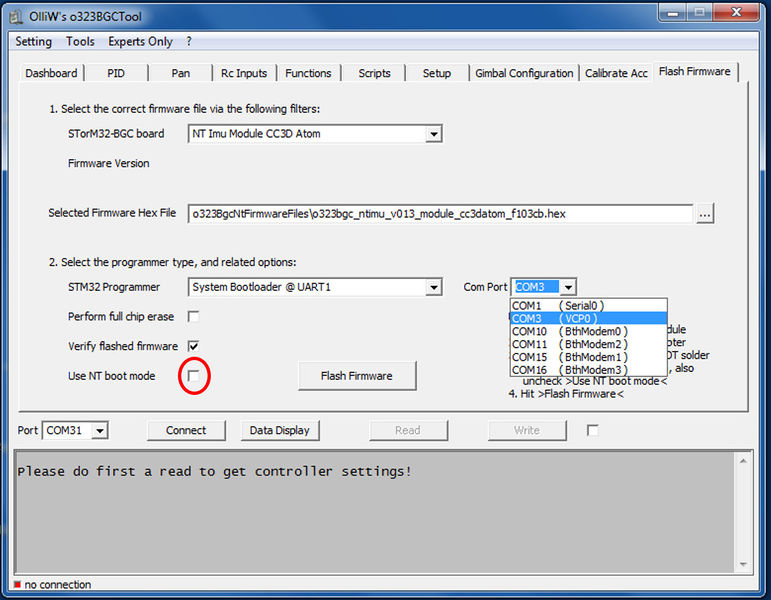Image resolution: width=771 pixels, height=600 pixels.
Task: Enable Perform full chip erase checkbox
Action: 194,317
